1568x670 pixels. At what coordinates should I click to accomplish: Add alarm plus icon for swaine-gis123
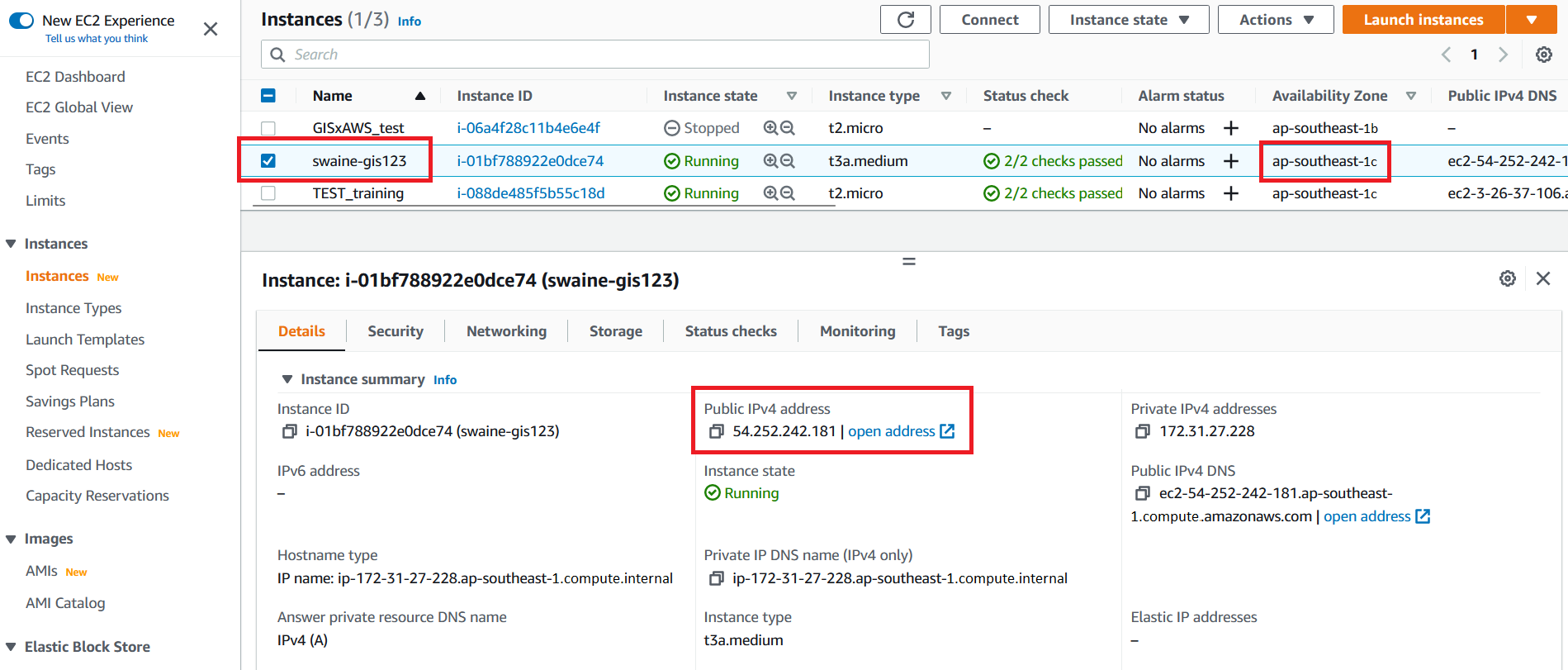coord(1231,161)
